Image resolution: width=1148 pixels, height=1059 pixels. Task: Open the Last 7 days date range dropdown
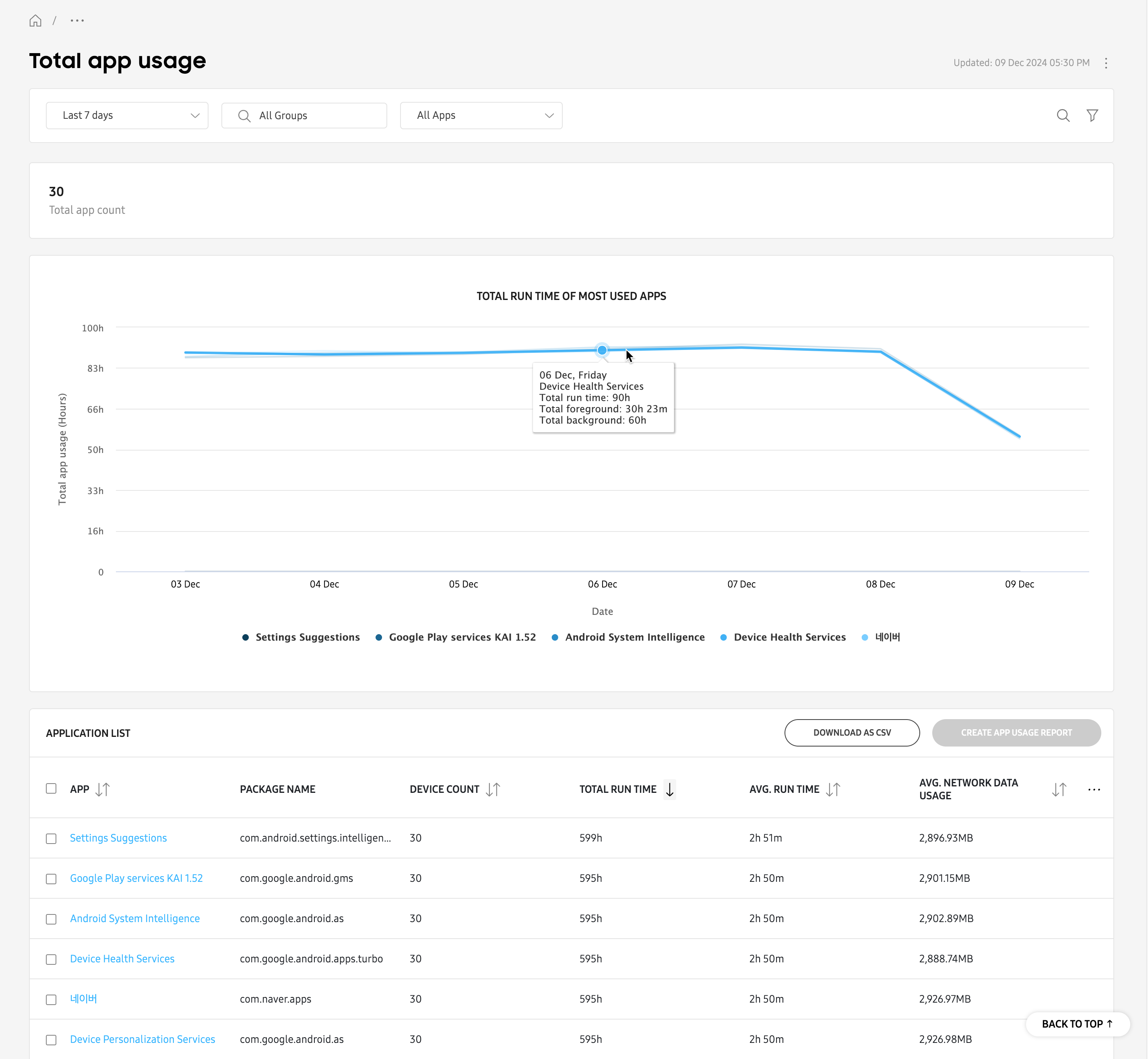tap(127, 115)
